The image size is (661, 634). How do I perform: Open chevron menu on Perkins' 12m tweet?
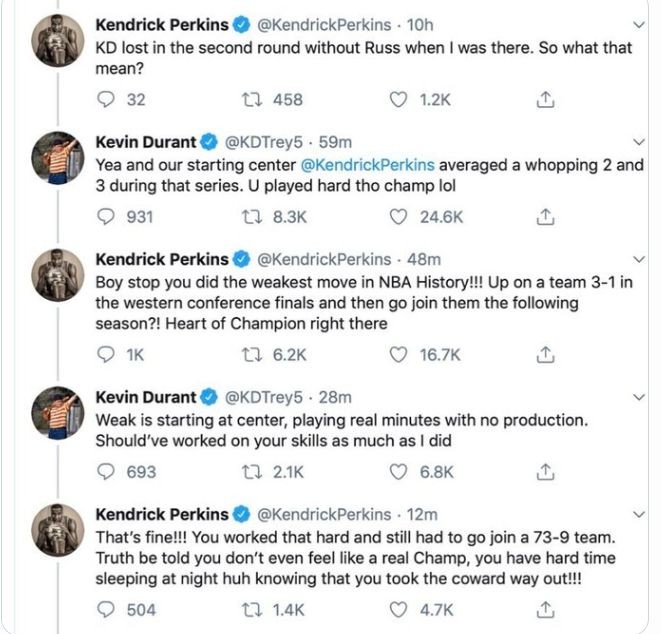(640, 513)
